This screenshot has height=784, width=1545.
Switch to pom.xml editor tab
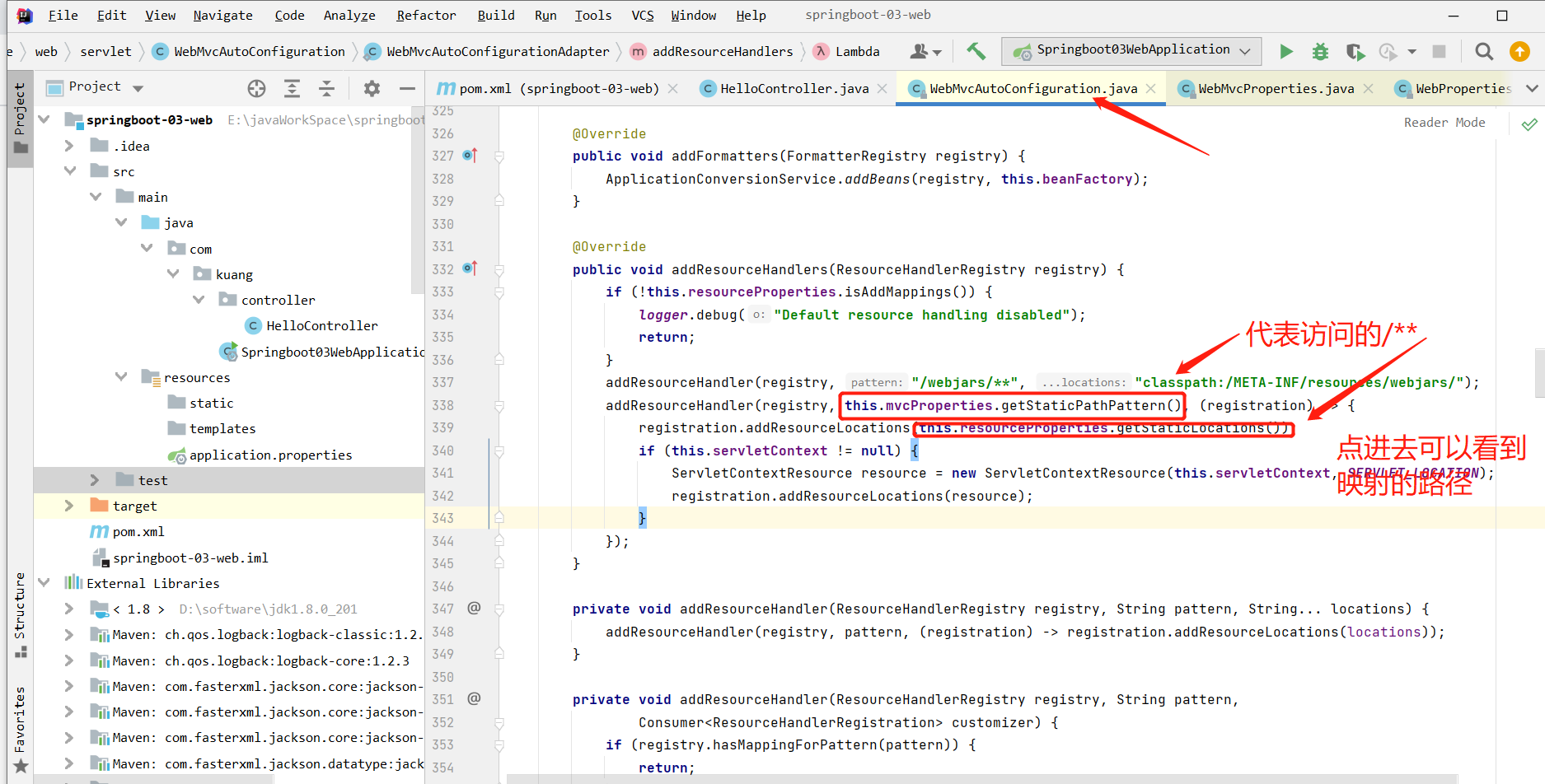click(x=559, y=88)
